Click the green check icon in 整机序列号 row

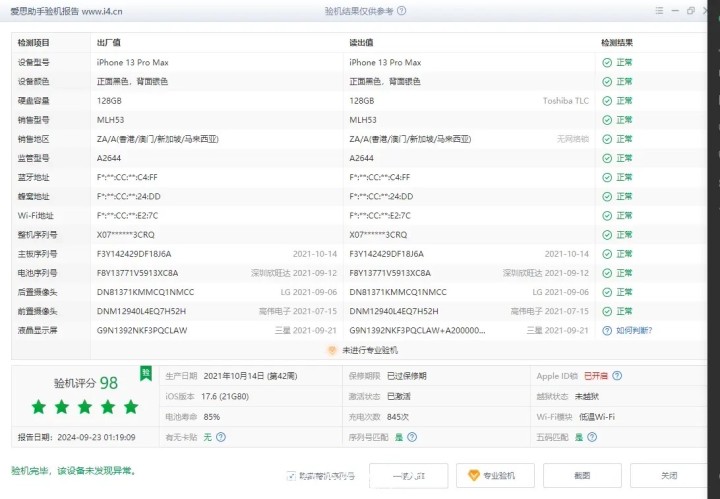pyautogui.click(x=607, y=235)
